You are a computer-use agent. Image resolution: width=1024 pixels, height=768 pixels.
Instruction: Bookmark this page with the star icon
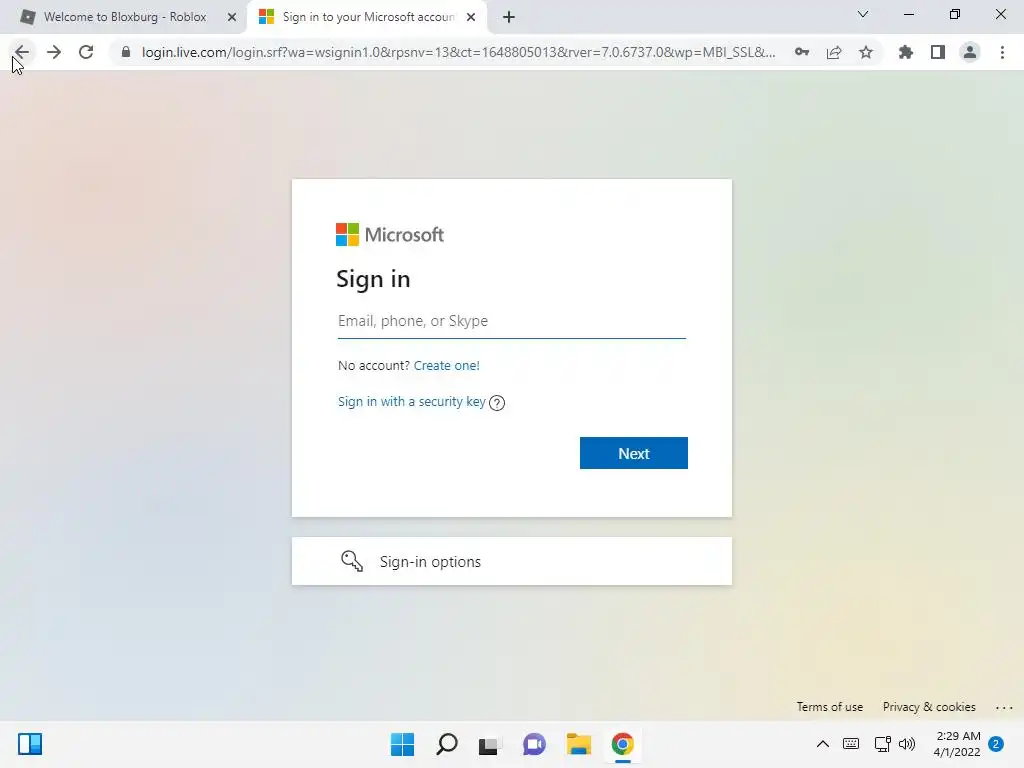coord(866,52)
